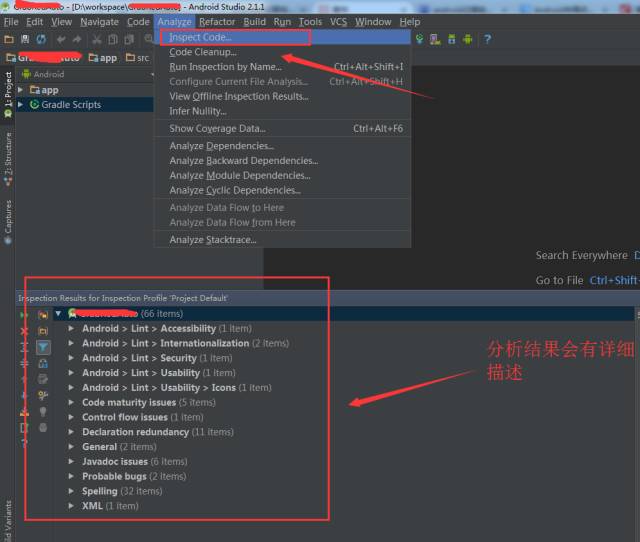
Task: Click the Open folder toolbar icon
Action: point(9,39)
